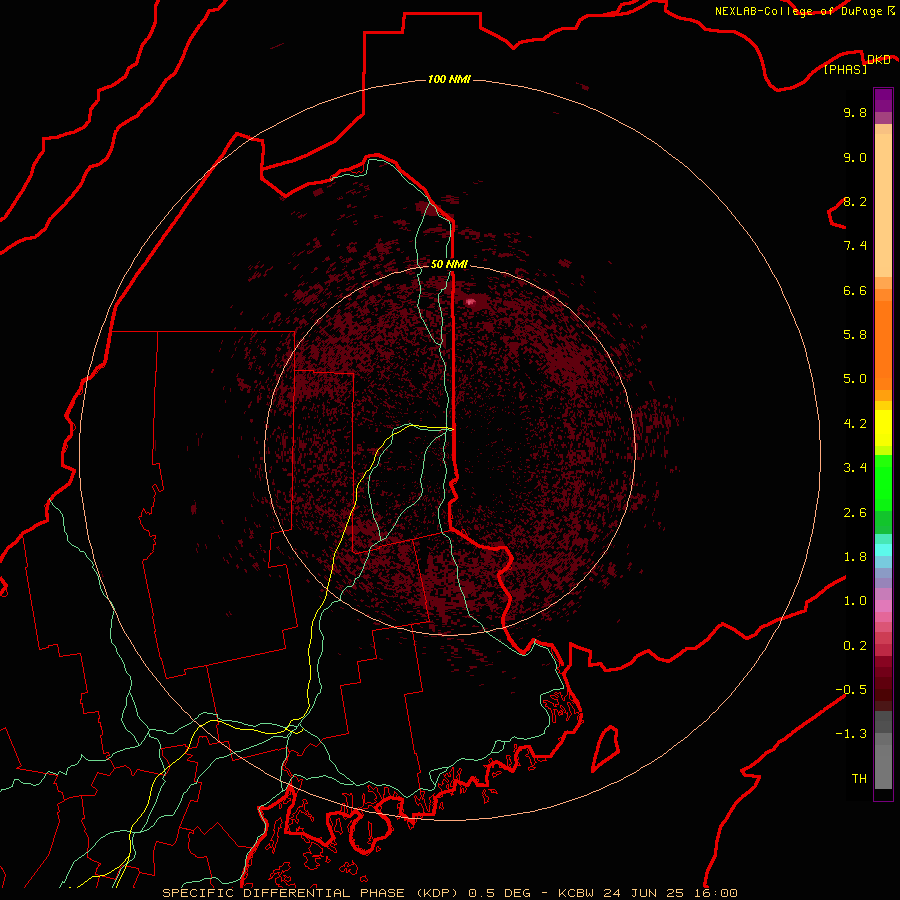Click the 8.2 color scale value
Image resolution: width=900 pixels, height=900 pixels.
(855, 201)
